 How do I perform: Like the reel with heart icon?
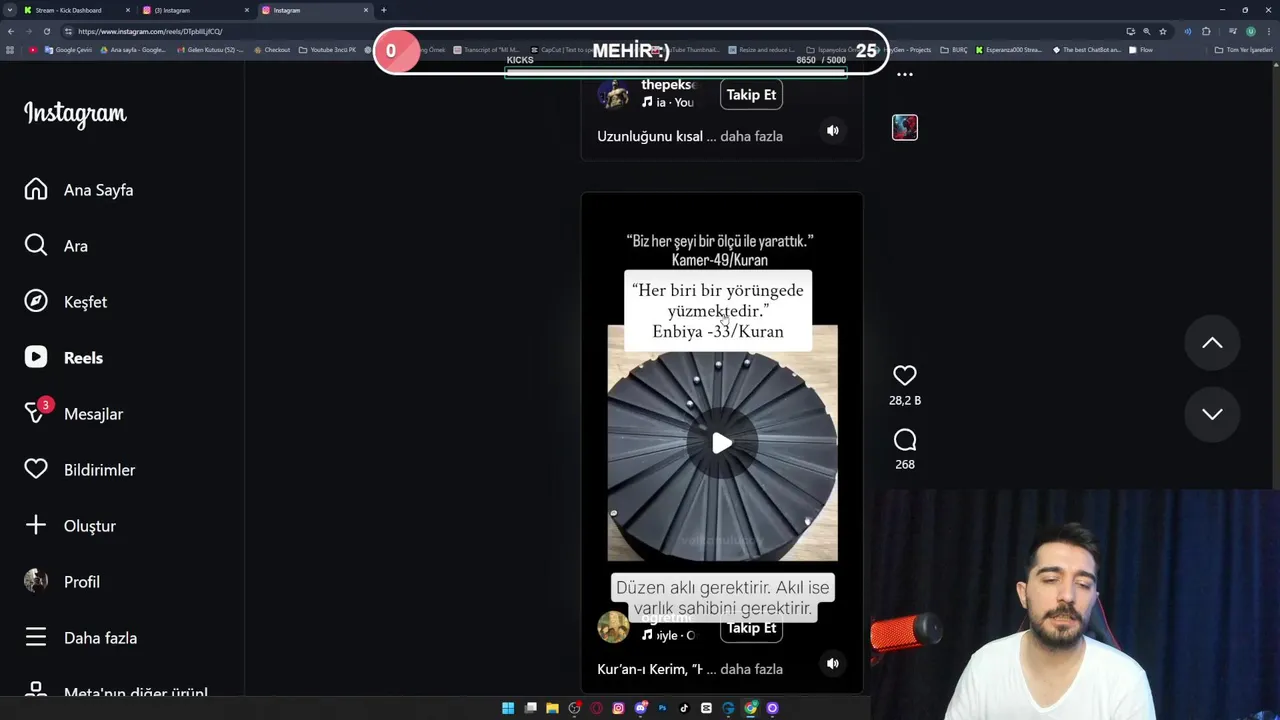click(905, 375)
